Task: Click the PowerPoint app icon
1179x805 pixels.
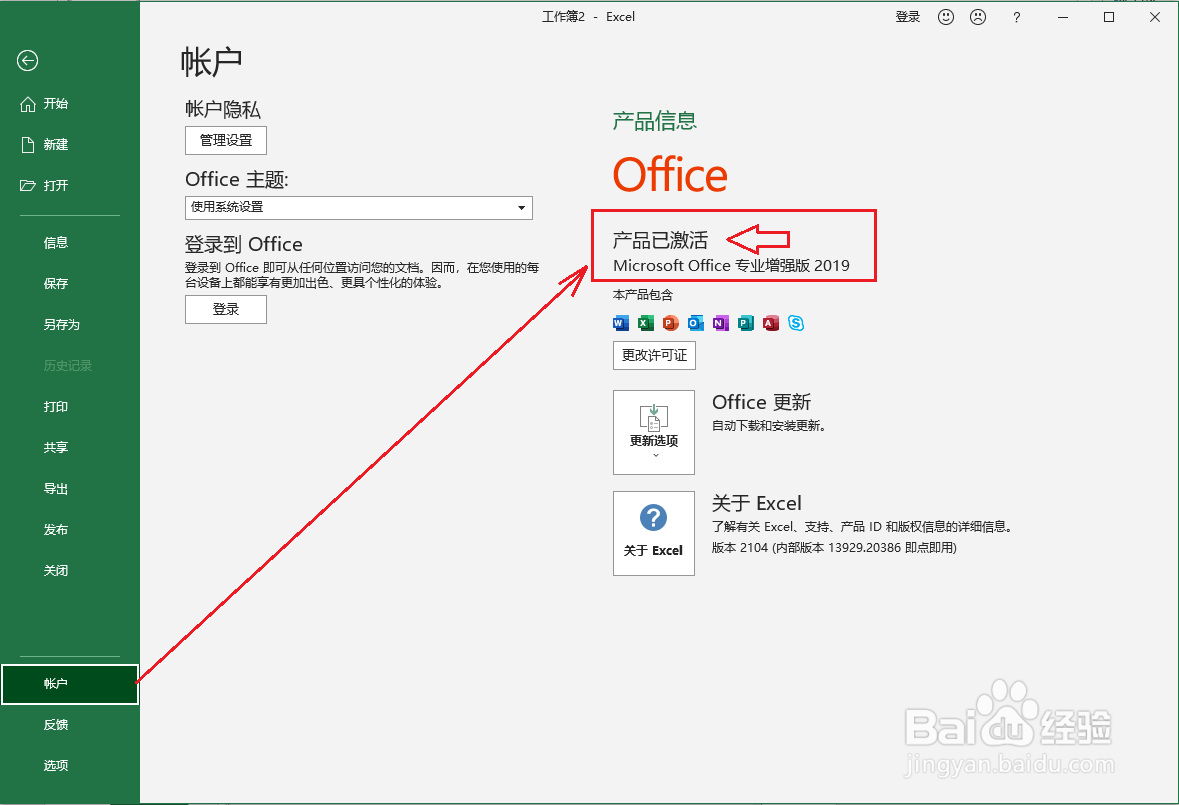Action: pyautogui.click(x=671, y=323)
